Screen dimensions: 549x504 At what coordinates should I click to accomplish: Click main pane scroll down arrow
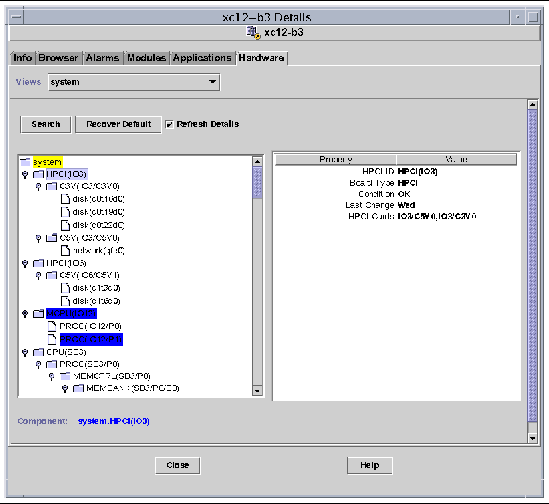[x=532, y=438]
